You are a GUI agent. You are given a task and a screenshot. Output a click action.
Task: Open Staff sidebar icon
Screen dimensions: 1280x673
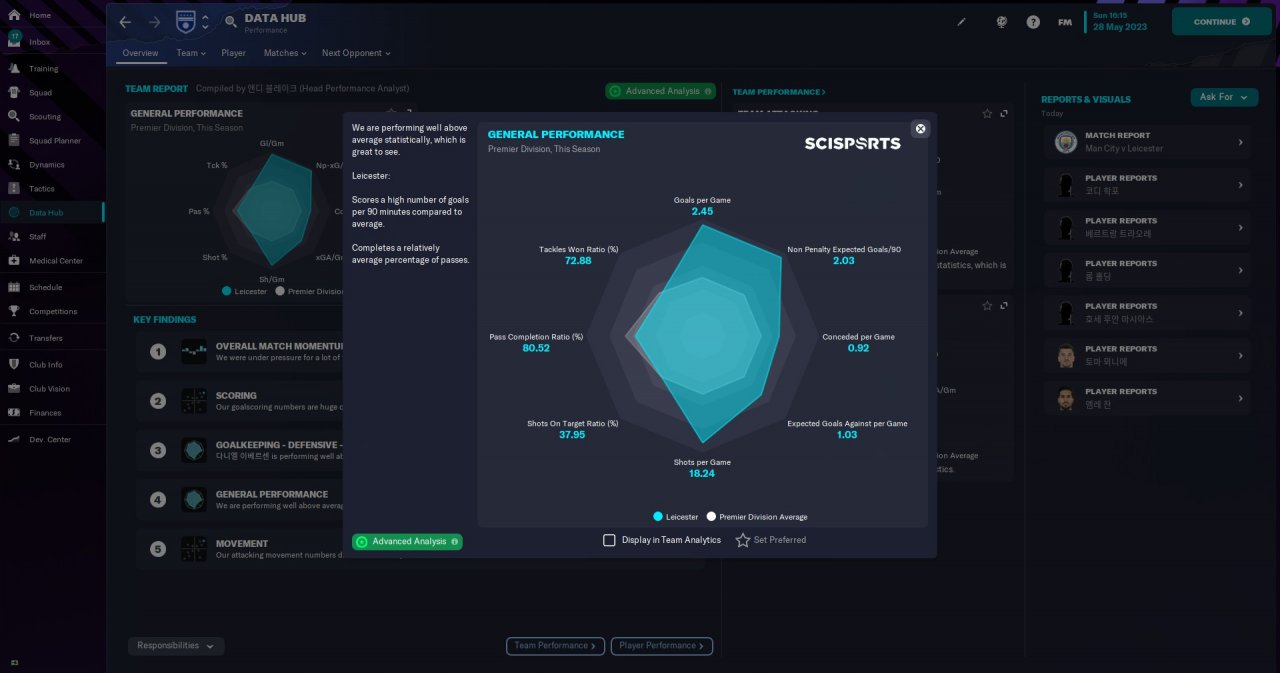14,237
